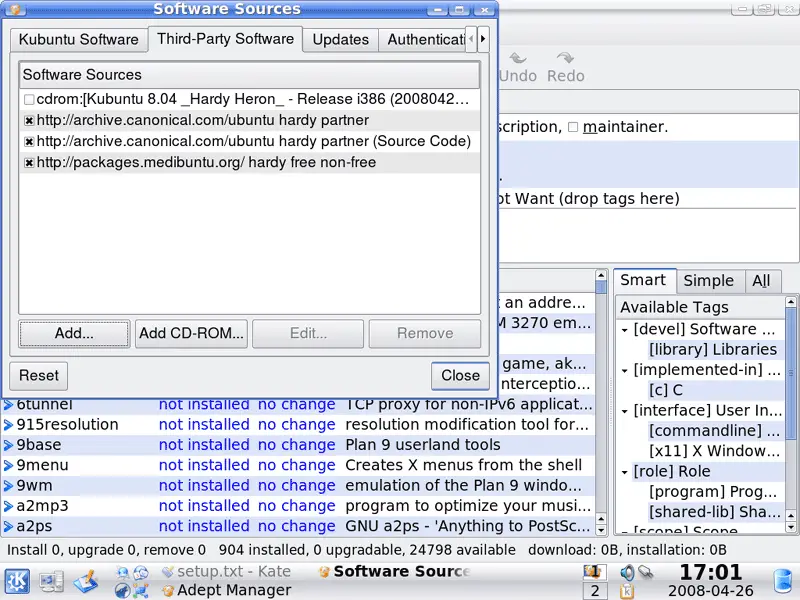The height and width of the screenshot is (600, 800).
Task: Open the Klipper clipboard tray icon
Action: pos(627,591)
